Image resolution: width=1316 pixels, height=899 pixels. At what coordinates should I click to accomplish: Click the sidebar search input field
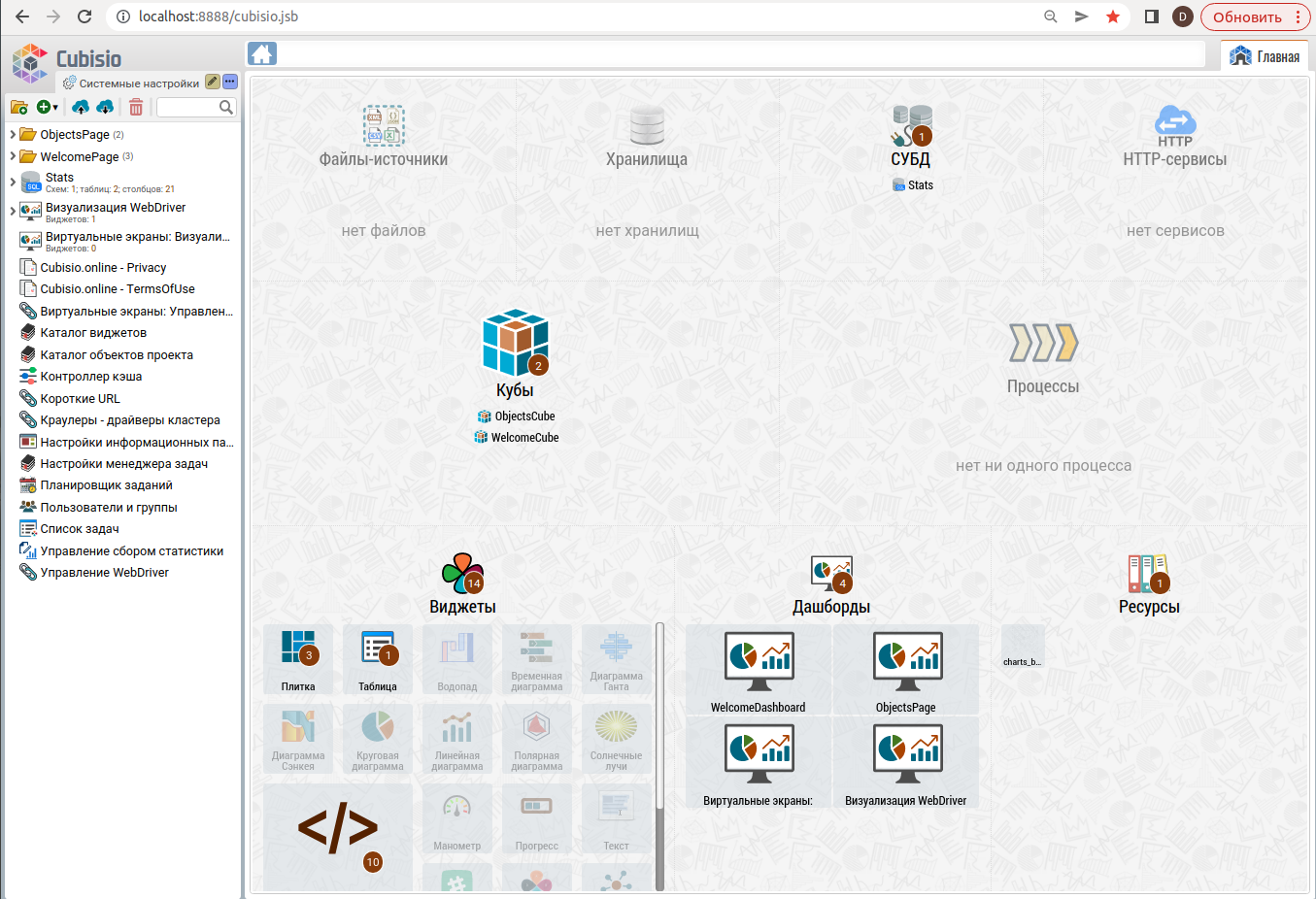pyautogui.click(x=190, y=107)
